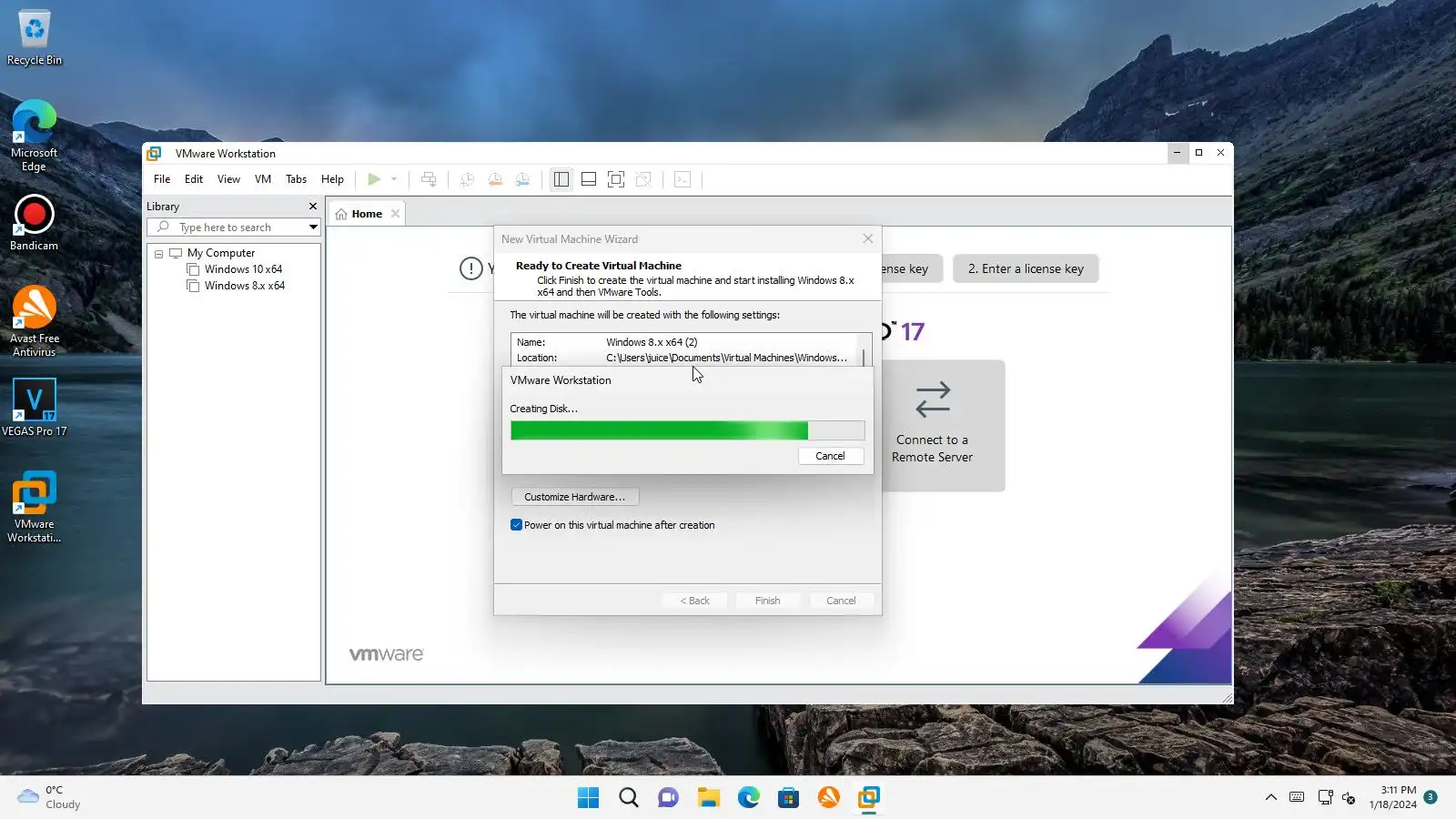
Task: Open the Snapshot Manager wrench icon
Action: tap(523, 179)
